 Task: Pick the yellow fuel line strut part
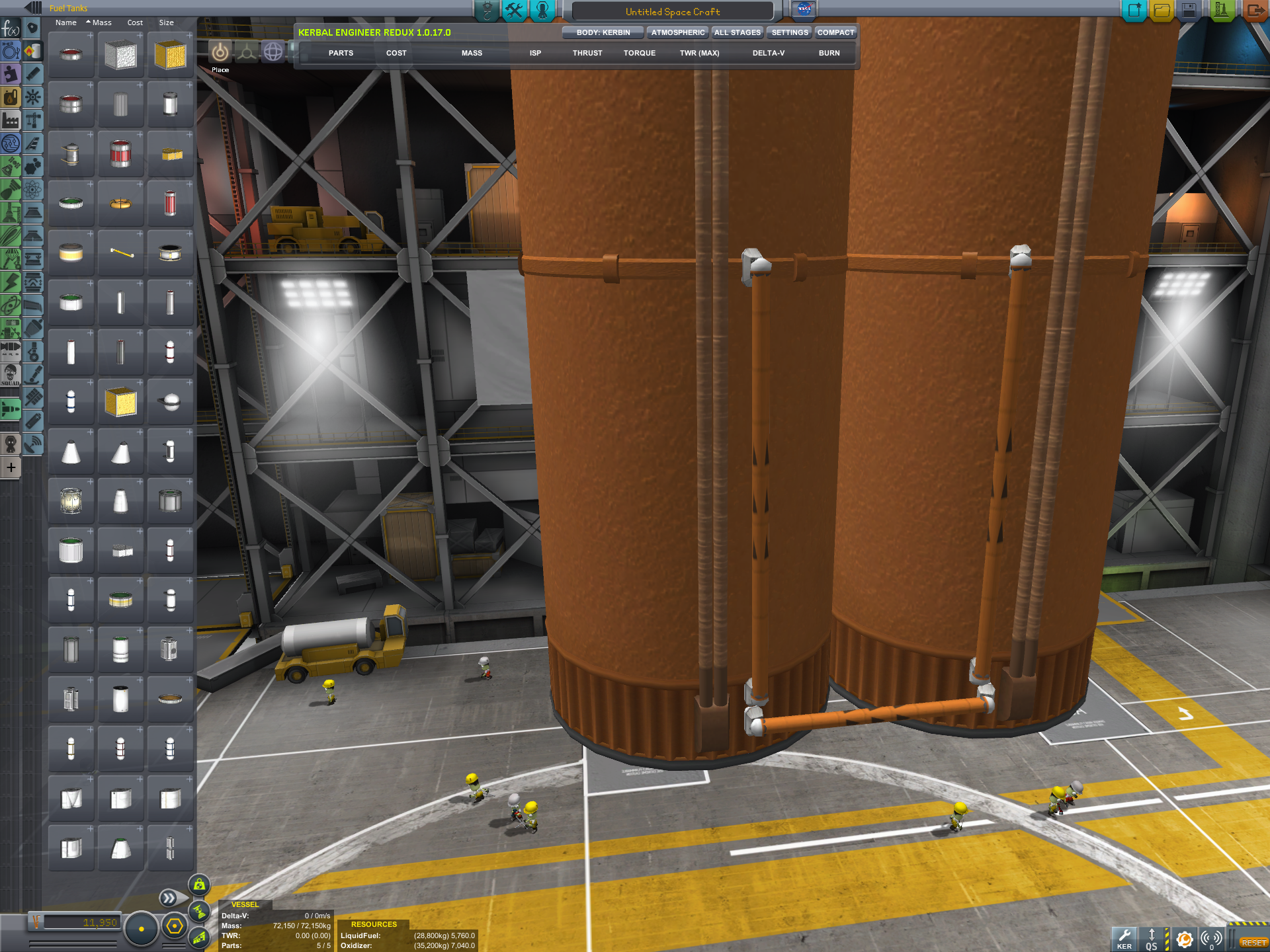(x=120, y=253)
